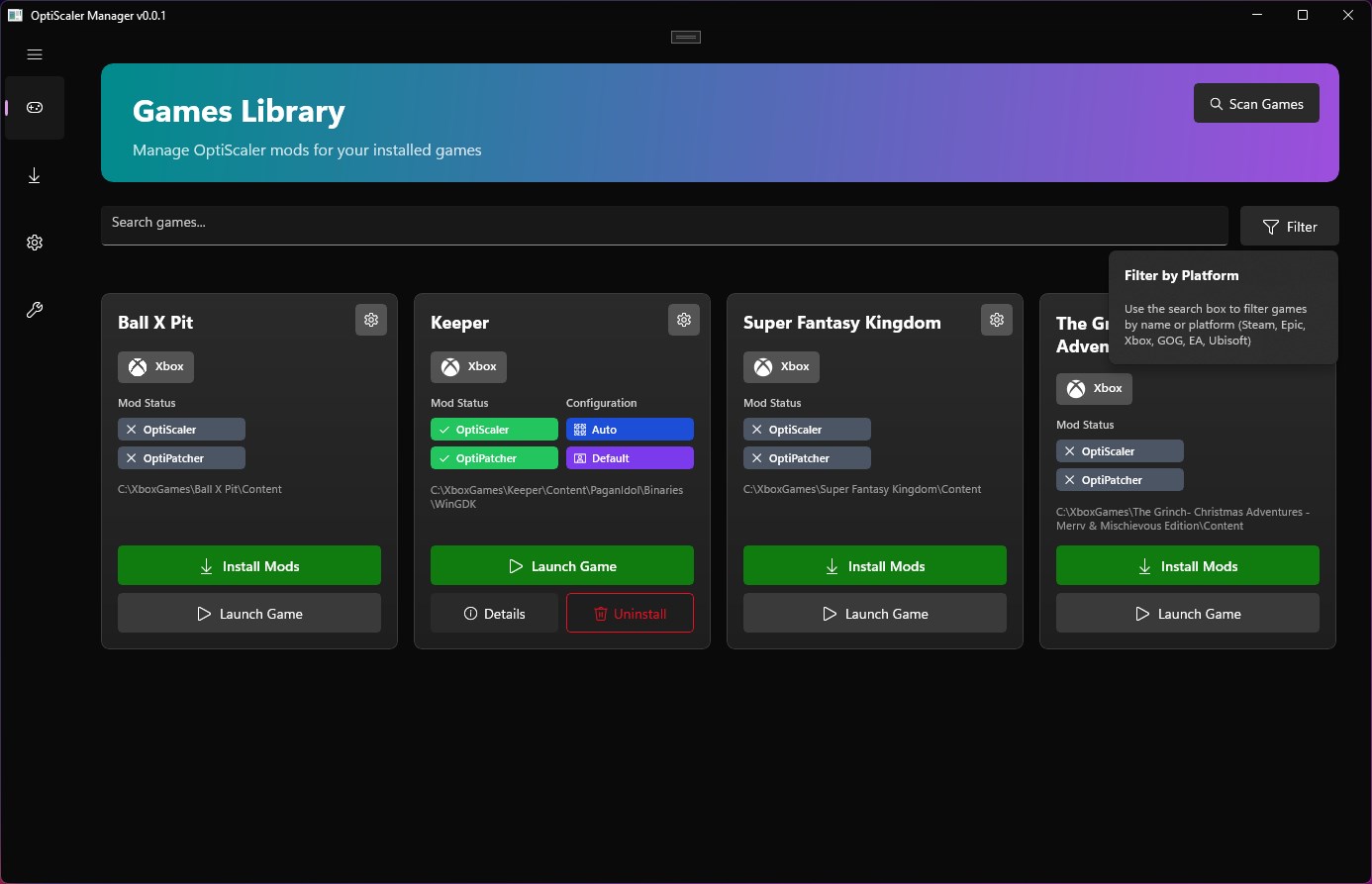Open Details for Keeper
This screenshot has width=1372, height=884.
click(x=494, y=613)
